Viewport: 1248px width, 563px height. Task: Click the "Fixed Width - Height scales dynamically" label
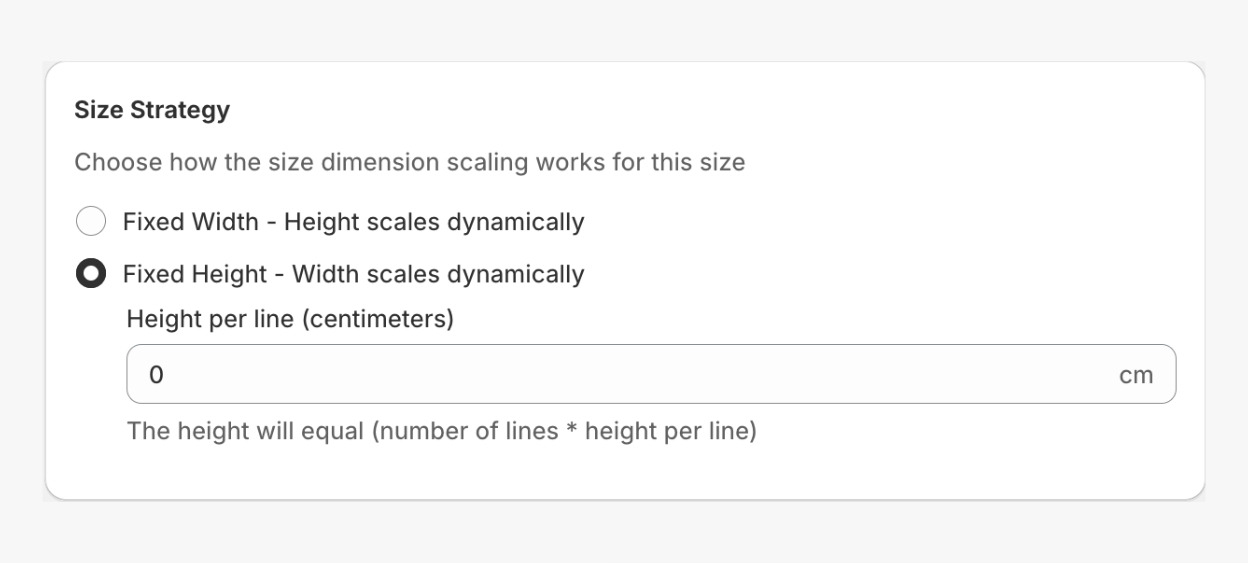[353, 221]
